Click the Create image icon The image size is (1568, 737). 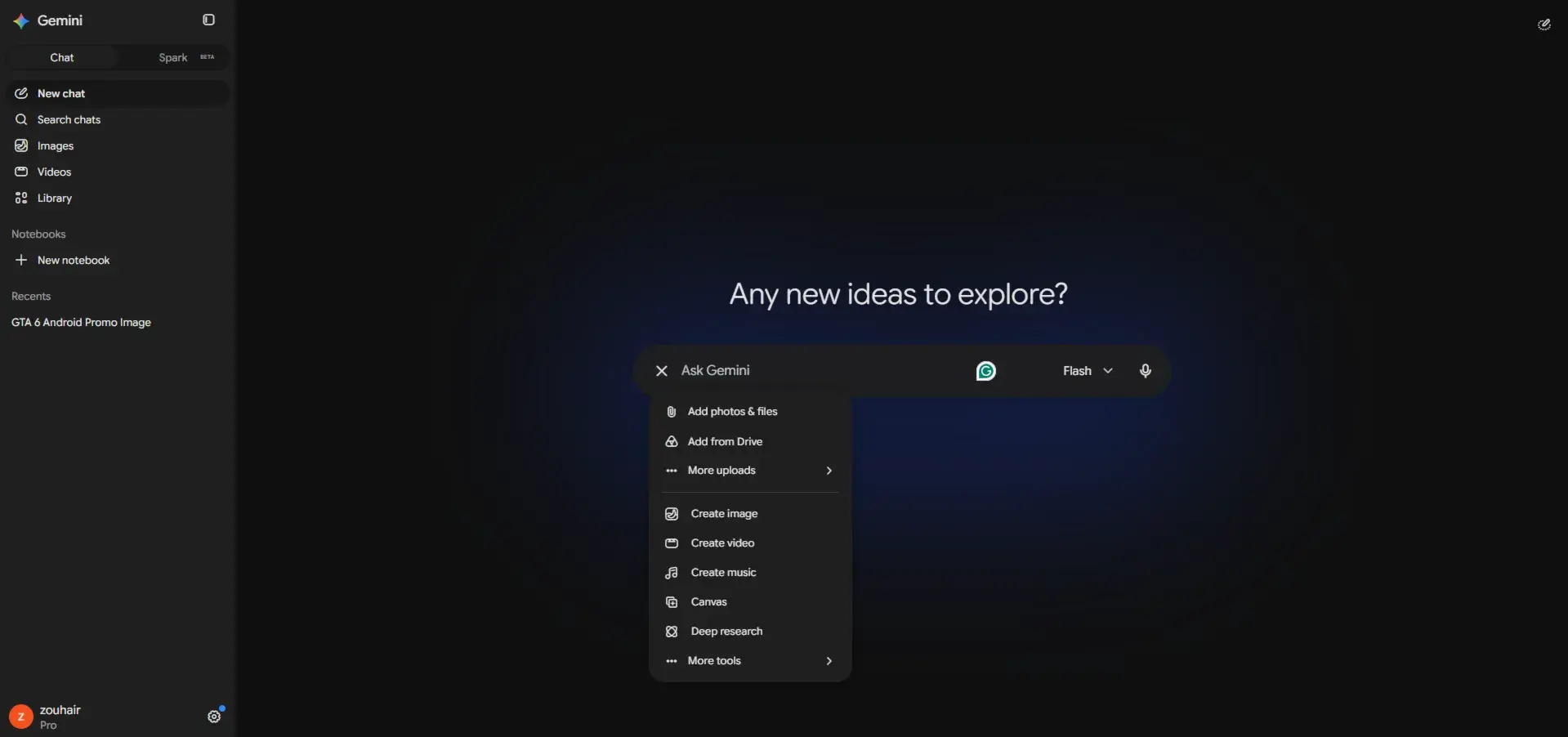[x=672, y=514]
